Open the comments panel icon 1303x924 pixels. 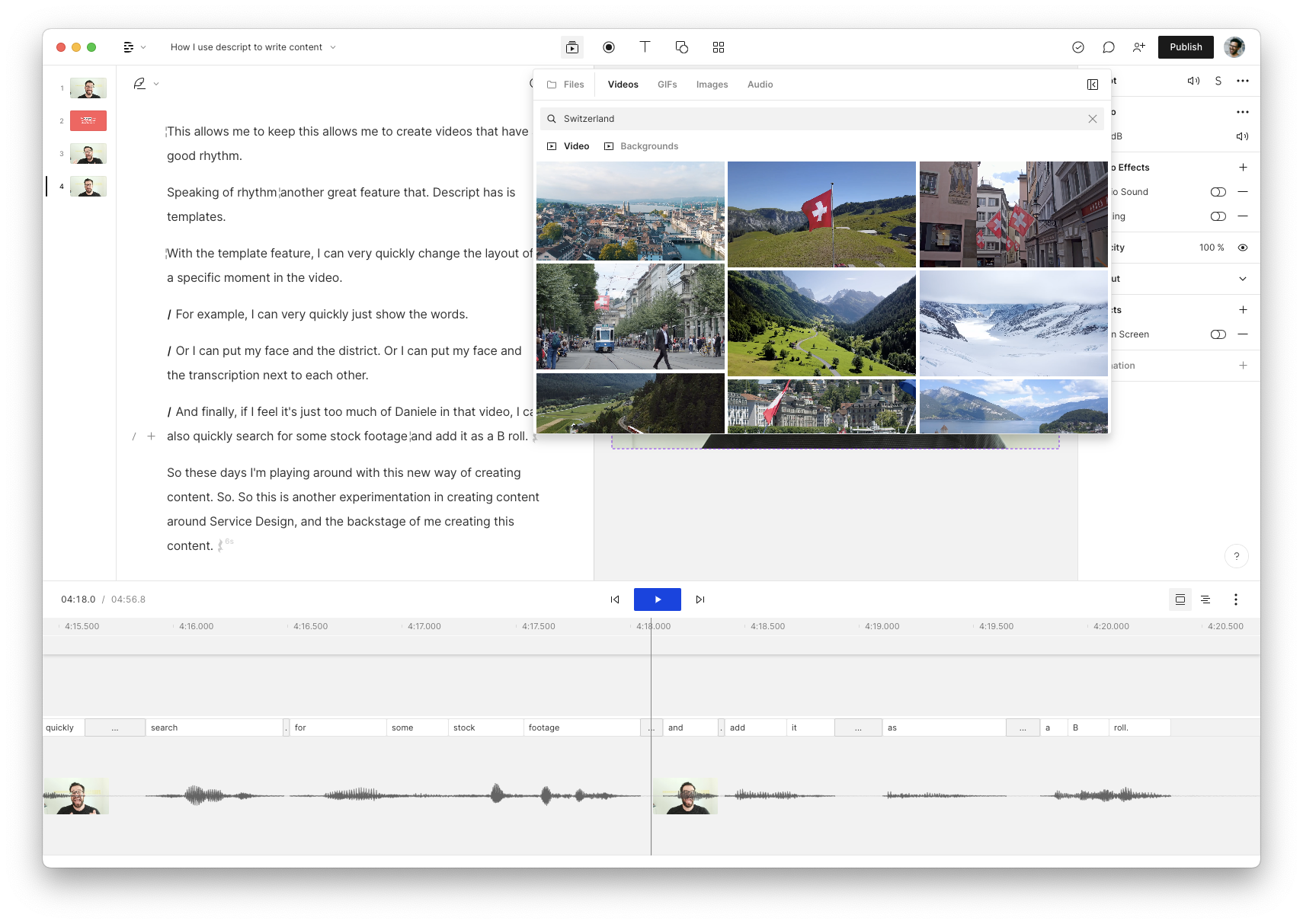pos(1108,47)
